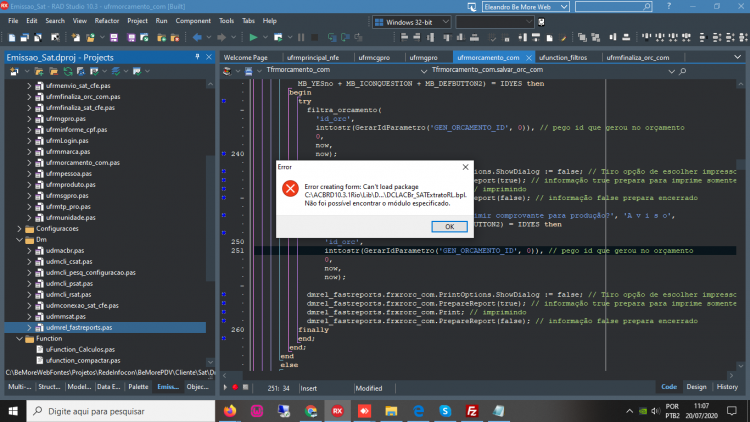
Task: Switch to the Design view tab
Action: coord(696,387)
